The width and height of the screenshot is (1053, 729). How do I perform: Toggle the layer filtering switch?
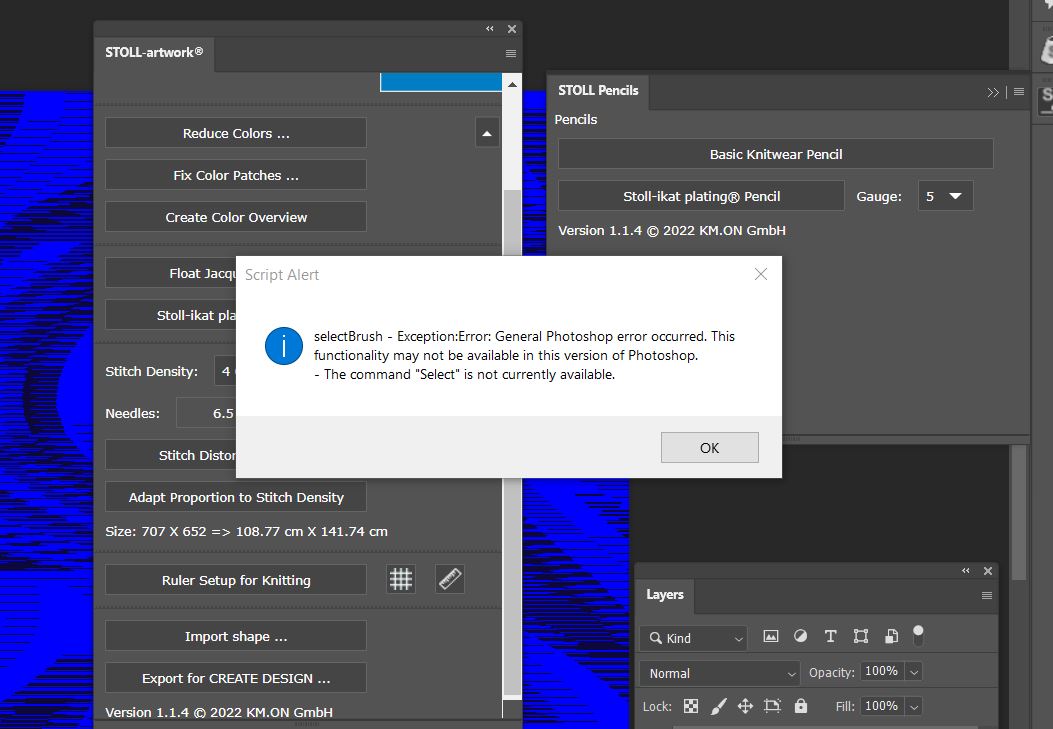point(918,635)
